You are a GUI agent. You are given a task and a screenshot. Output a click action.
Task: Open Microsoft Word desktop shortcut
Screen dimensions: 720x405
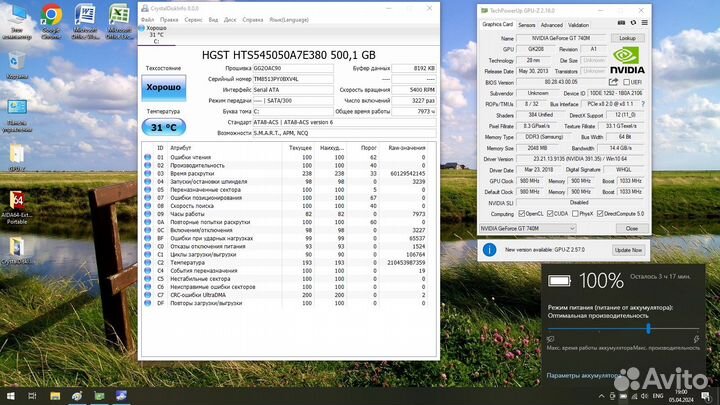pyautogui.click(x=85, y=22)
